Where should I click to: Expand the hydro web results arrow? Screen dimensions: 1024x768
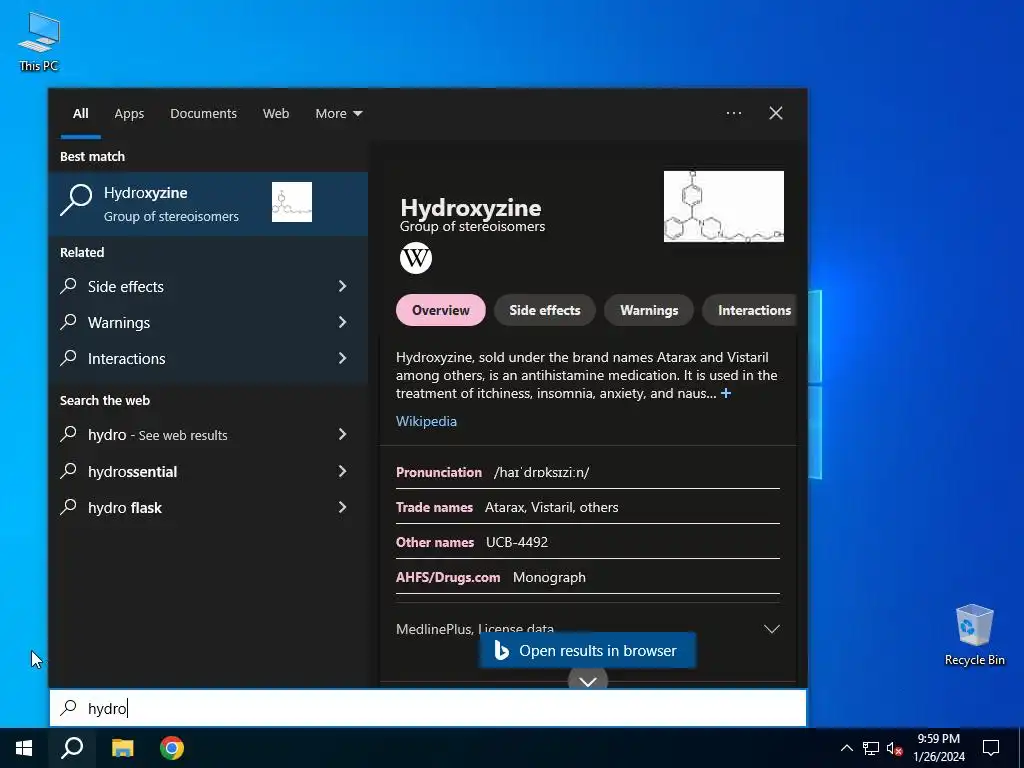tap(342, 434)
